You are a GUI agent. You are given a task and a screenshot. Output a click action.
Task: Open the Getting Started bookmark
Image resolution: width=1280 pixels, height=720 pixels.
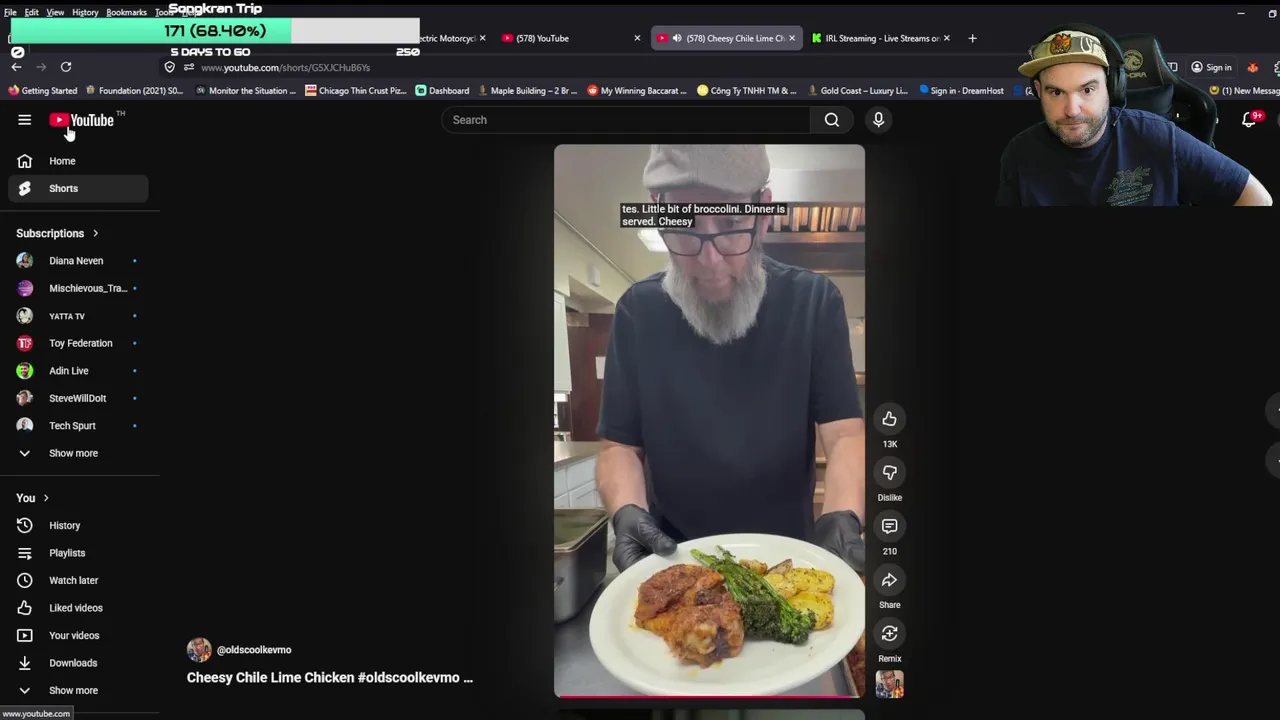42,91
